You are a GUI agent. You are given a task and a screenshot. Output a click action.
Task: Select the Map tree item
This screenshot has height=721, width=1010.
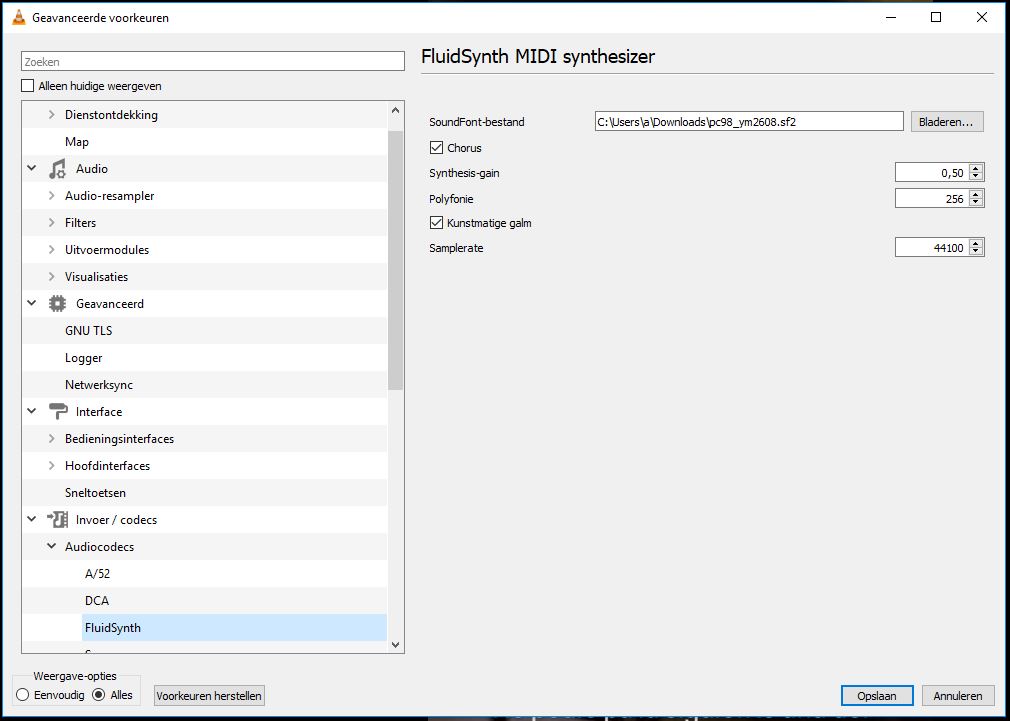[x=77, y=142]
